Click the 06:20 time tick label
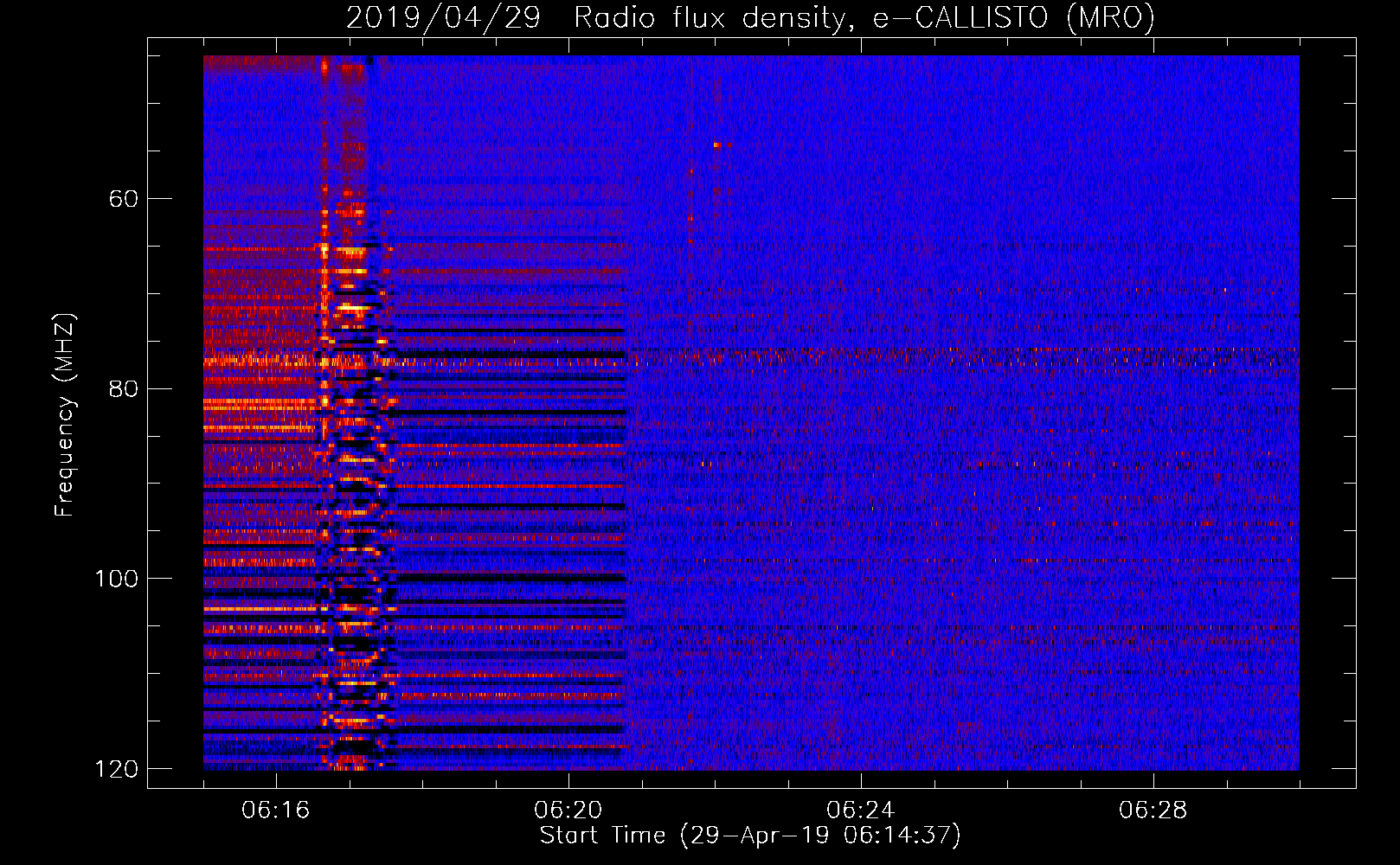Viewport: 1400px width, 865px height. click(568, 810)
